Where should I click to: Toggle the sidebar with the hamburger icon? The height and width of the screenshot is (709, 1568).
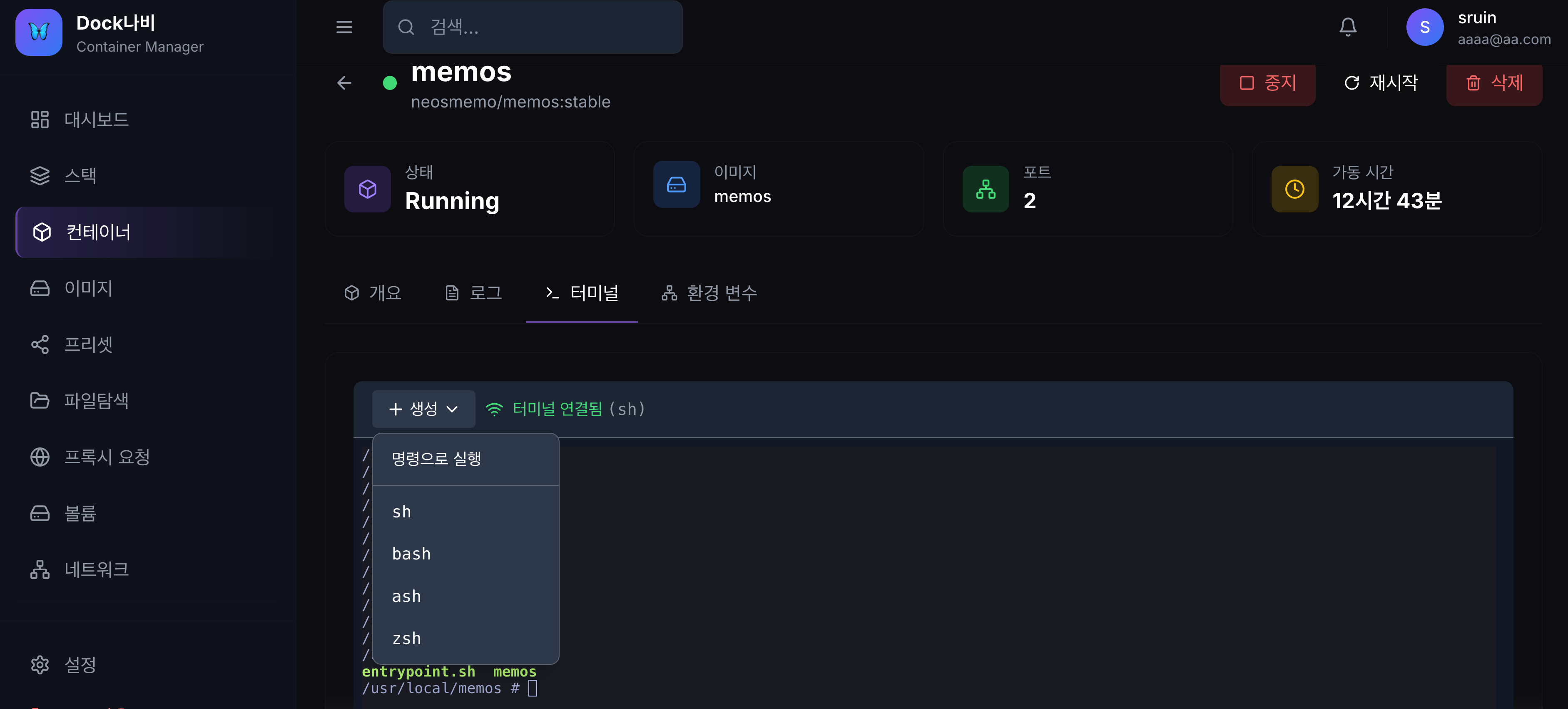[344, 26]
